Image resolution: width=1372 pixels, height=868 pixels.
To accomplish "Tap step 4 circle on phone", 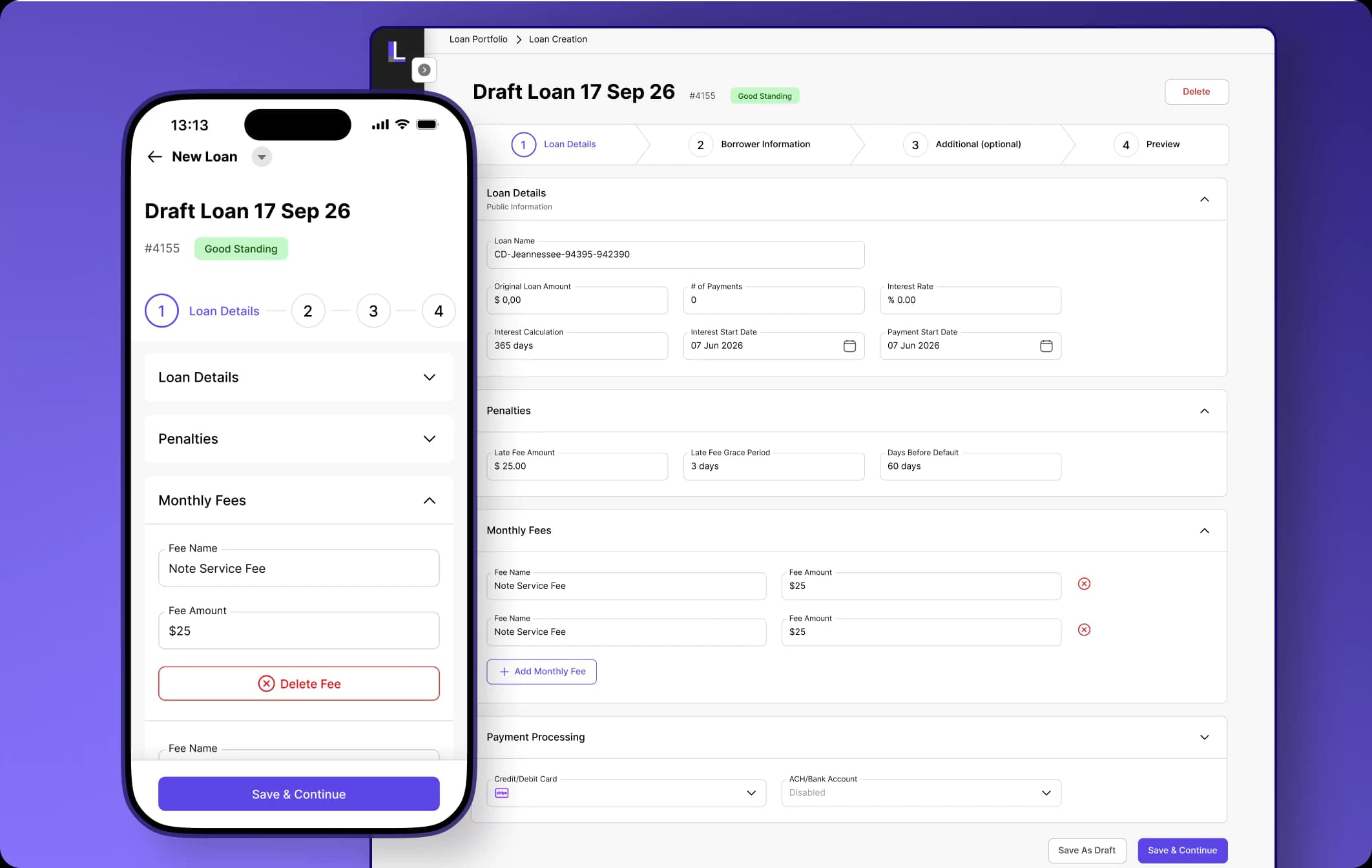I will (439, 311).
